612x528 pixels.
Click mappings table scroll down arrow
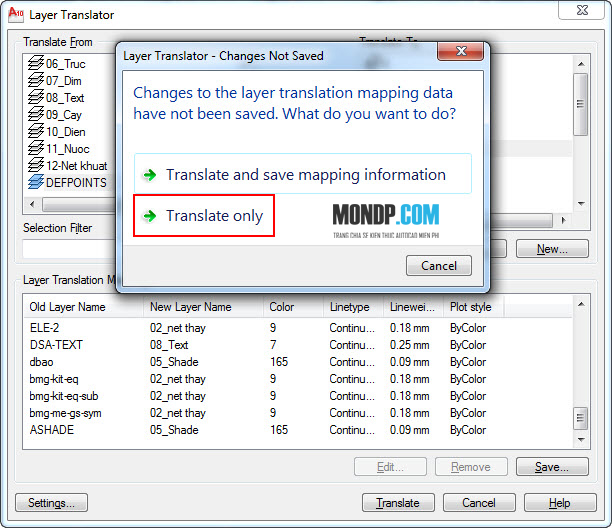581,440
